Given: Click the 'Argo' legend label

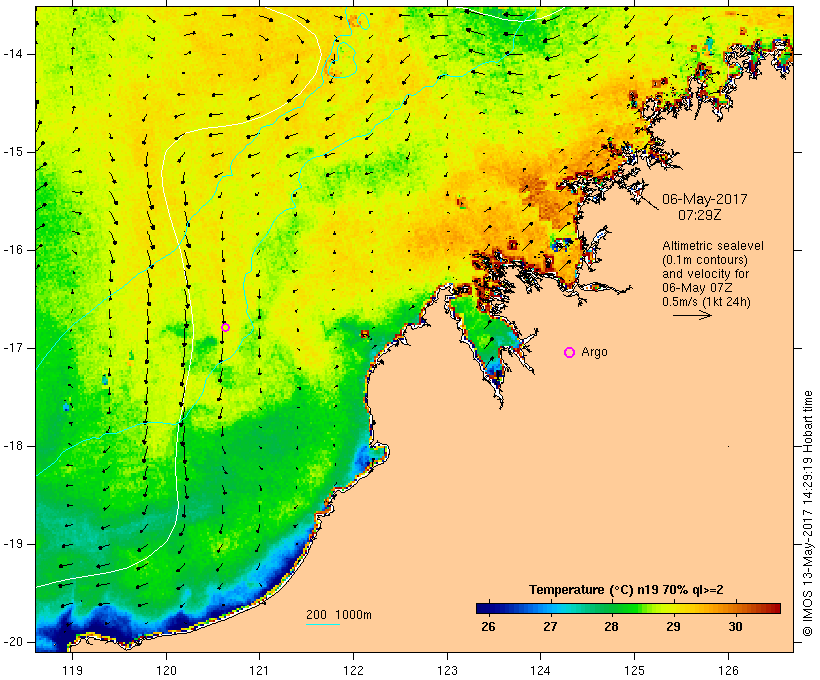Looking at the screenshot, I should pyautogui.click(x=595, y=352).
